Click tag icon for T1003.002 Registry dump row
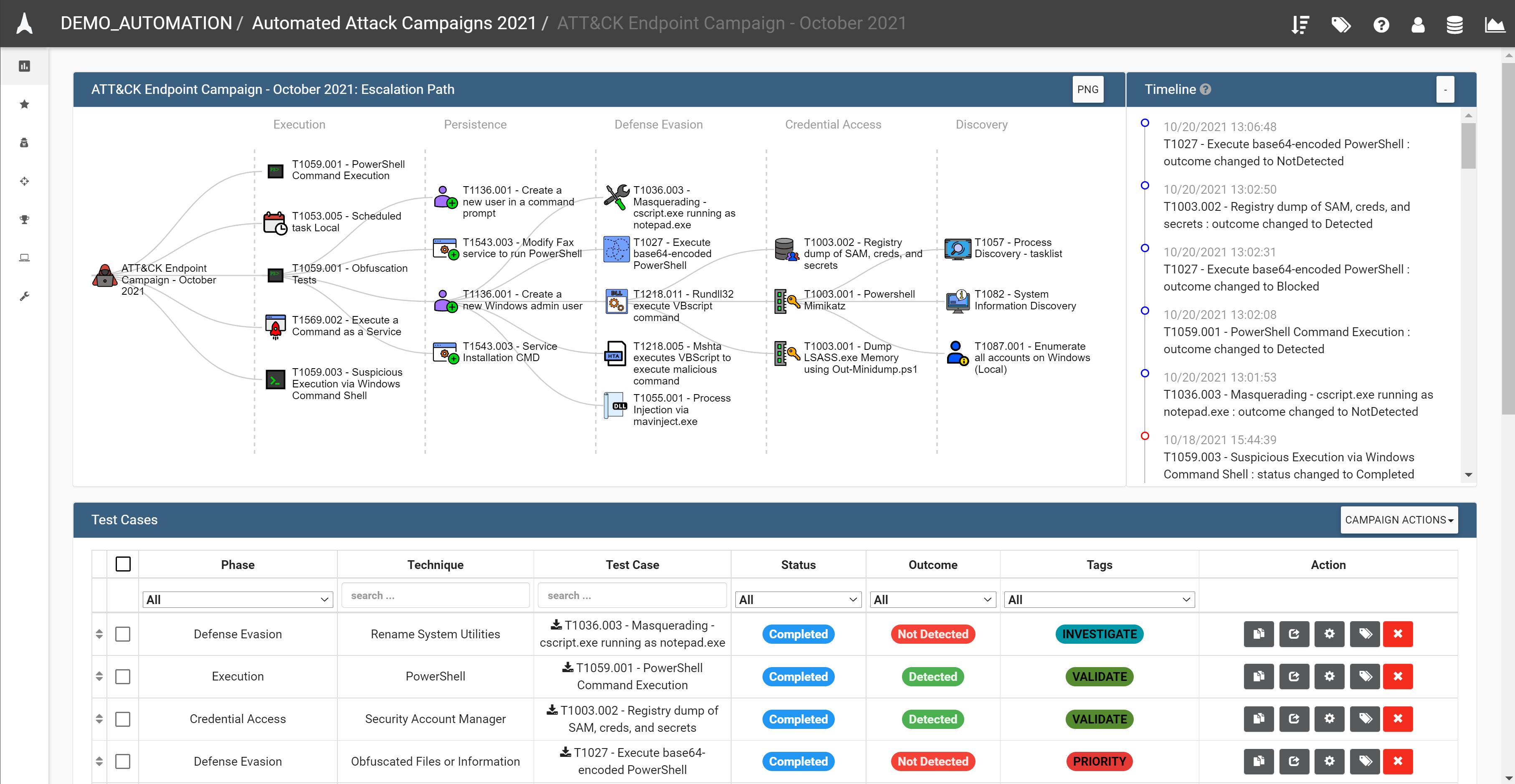The image size is (1515, 784). click(1365, 718)
